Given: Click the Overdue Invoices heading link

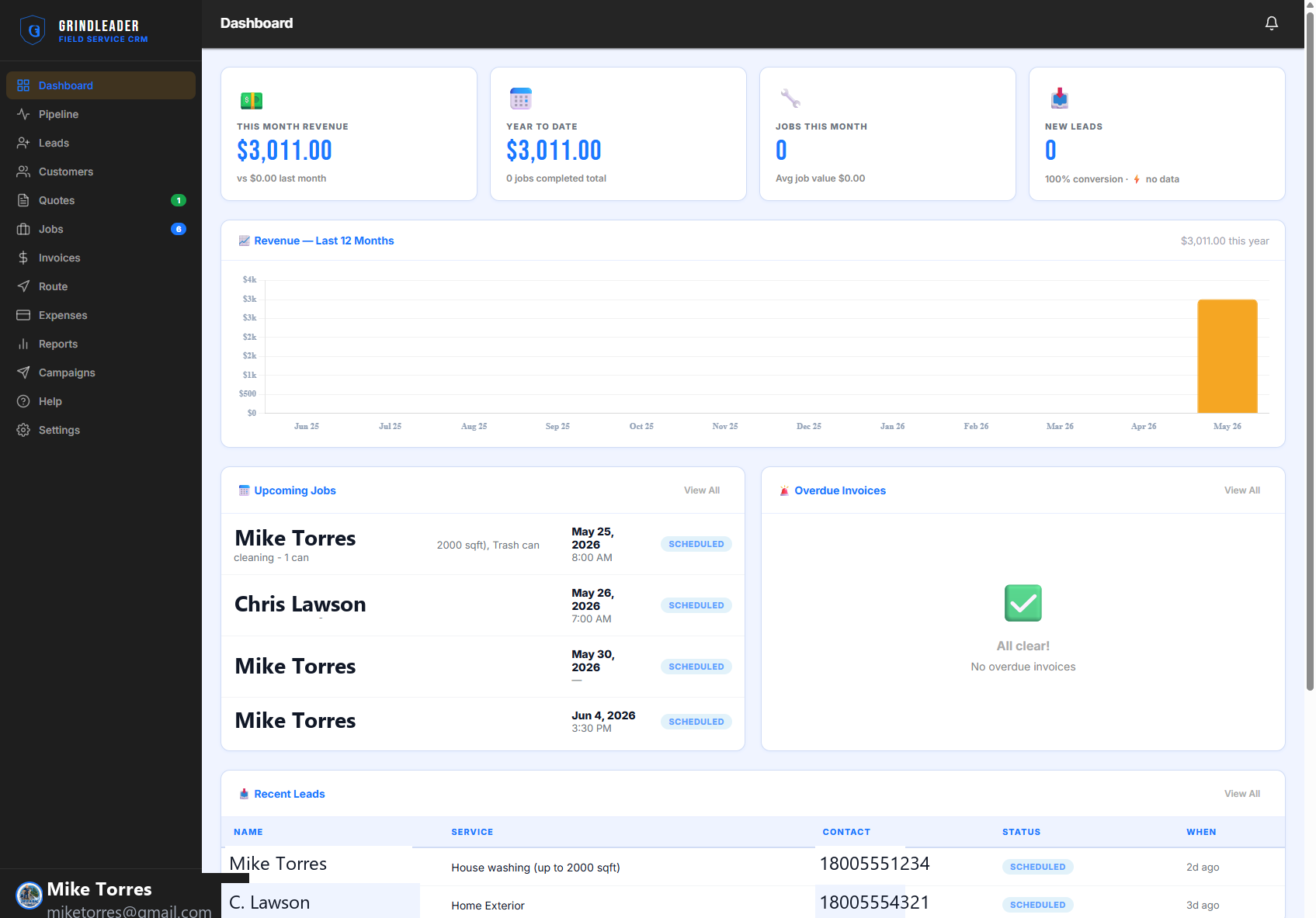Looking at the screenshot, I should click(x=840, y=490).
